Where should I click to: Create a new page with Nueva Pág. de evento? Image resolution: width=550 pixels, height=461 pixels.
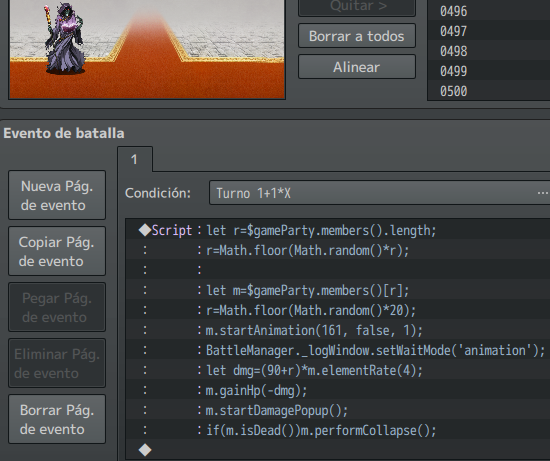pos(57,195)
